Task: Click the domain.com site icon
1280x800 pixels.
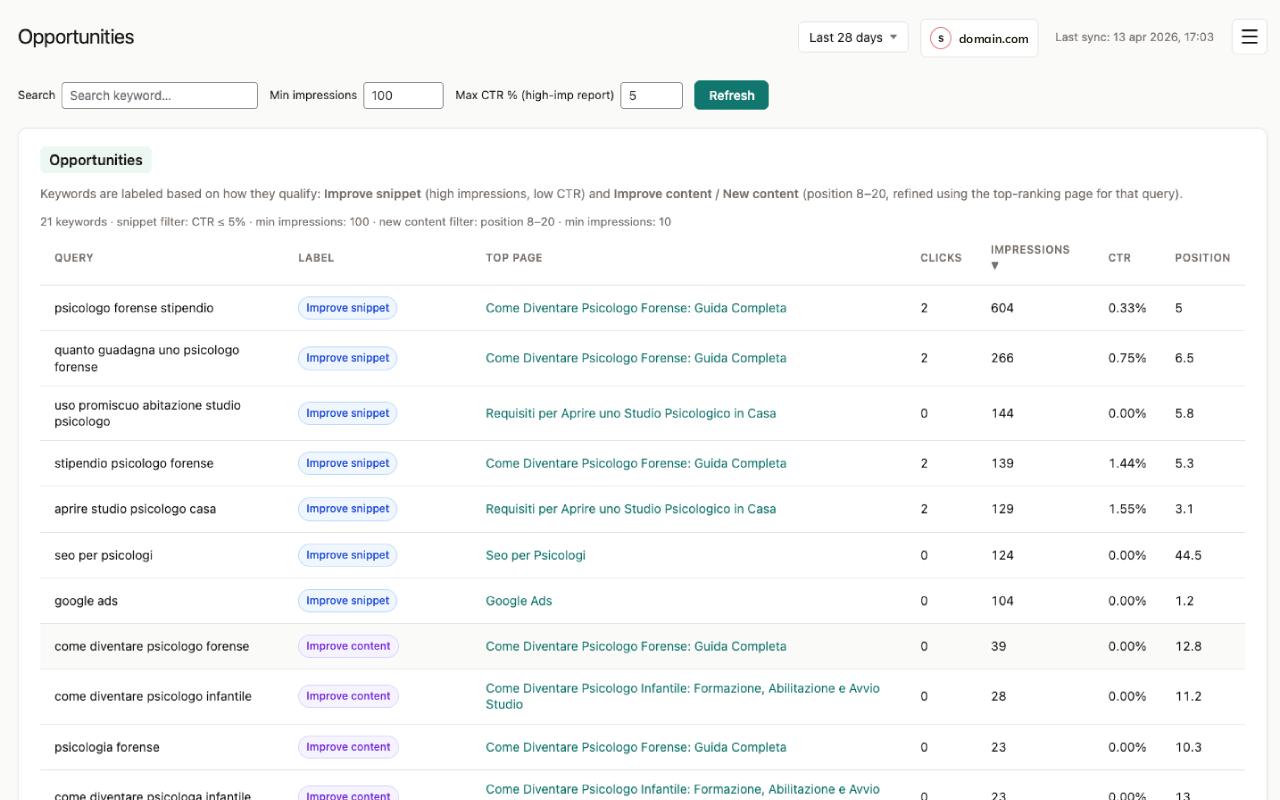Action: coord(940,38)
